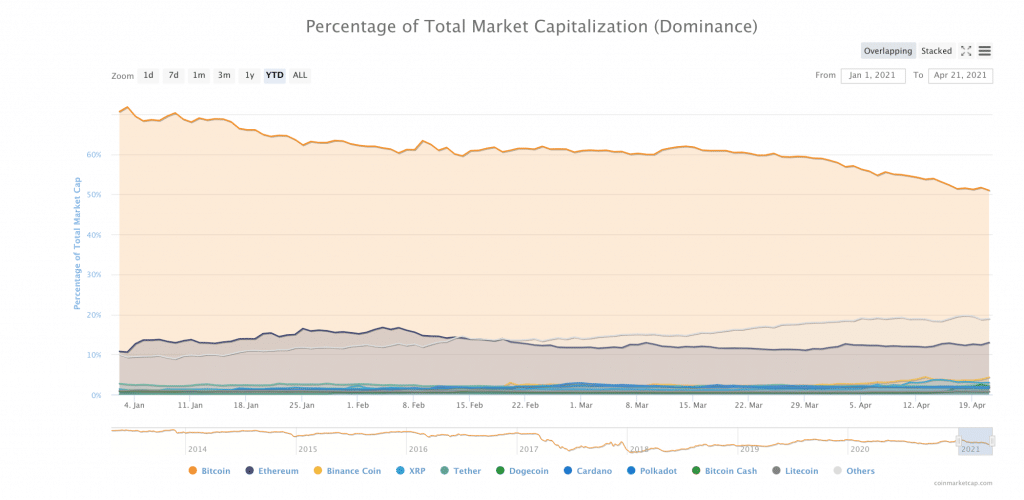Image resolution: width=1024 pixels, height=500 pixels.
Task: Click the fullscreen expand icon
Action: pos(966,51)
